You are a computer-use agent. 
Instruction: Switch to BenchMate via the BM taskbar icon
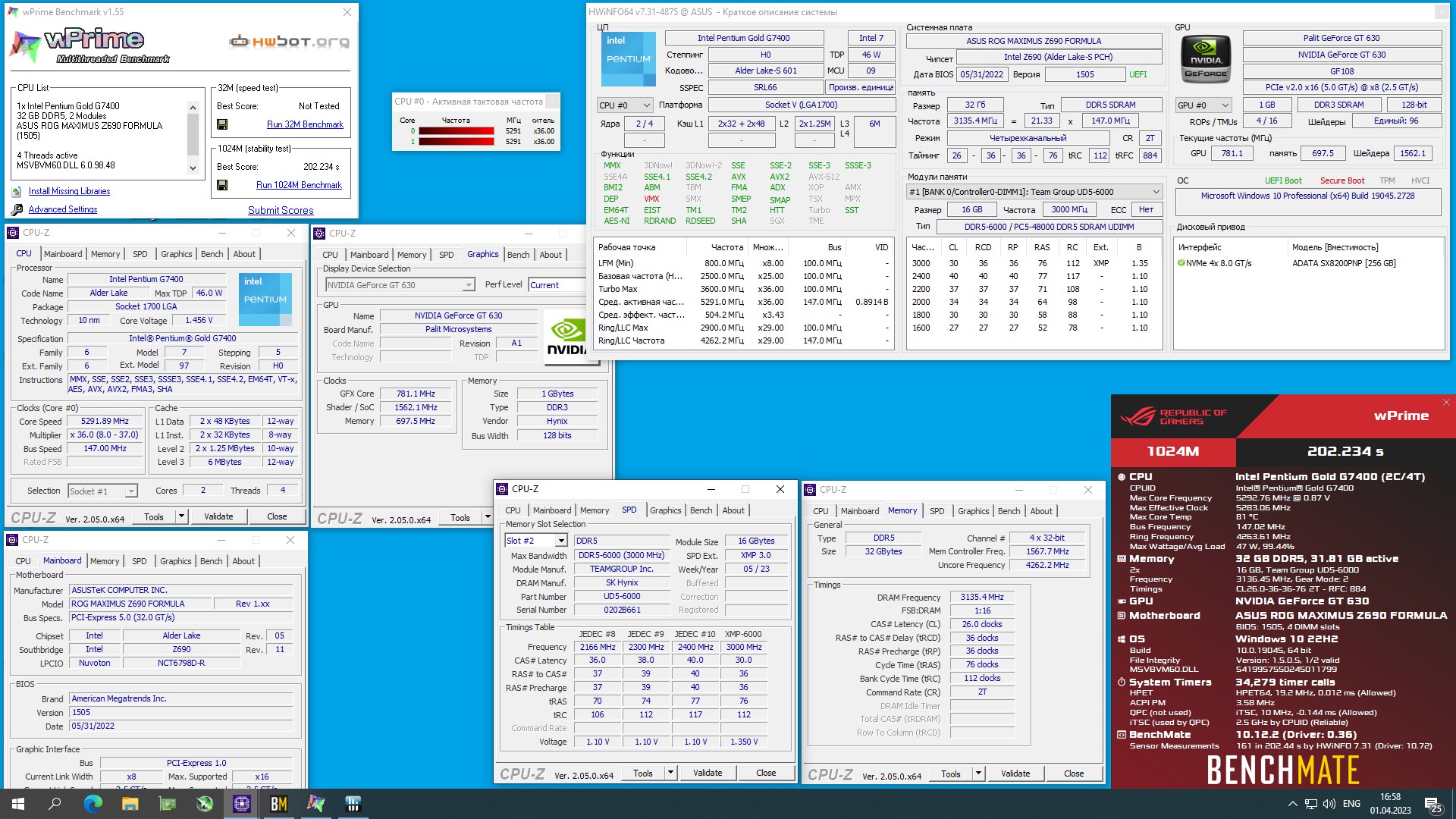(278, 804)
